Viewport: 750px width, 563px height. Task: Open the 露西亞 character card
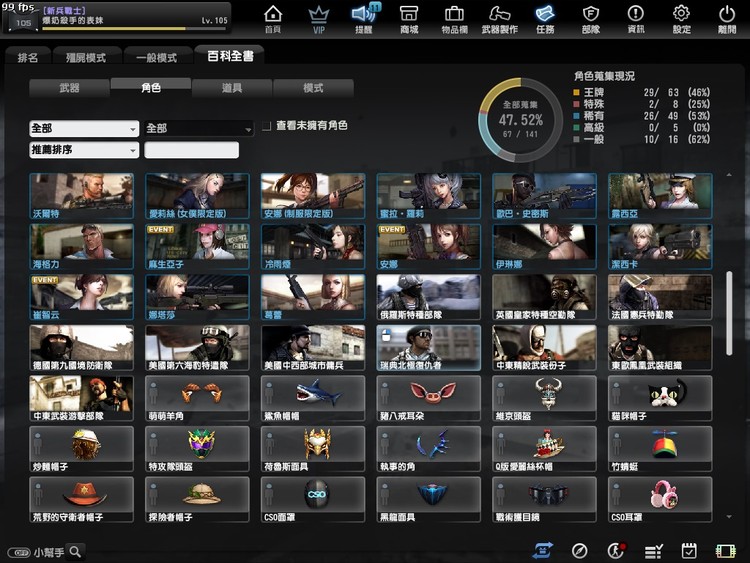(660, 196)
